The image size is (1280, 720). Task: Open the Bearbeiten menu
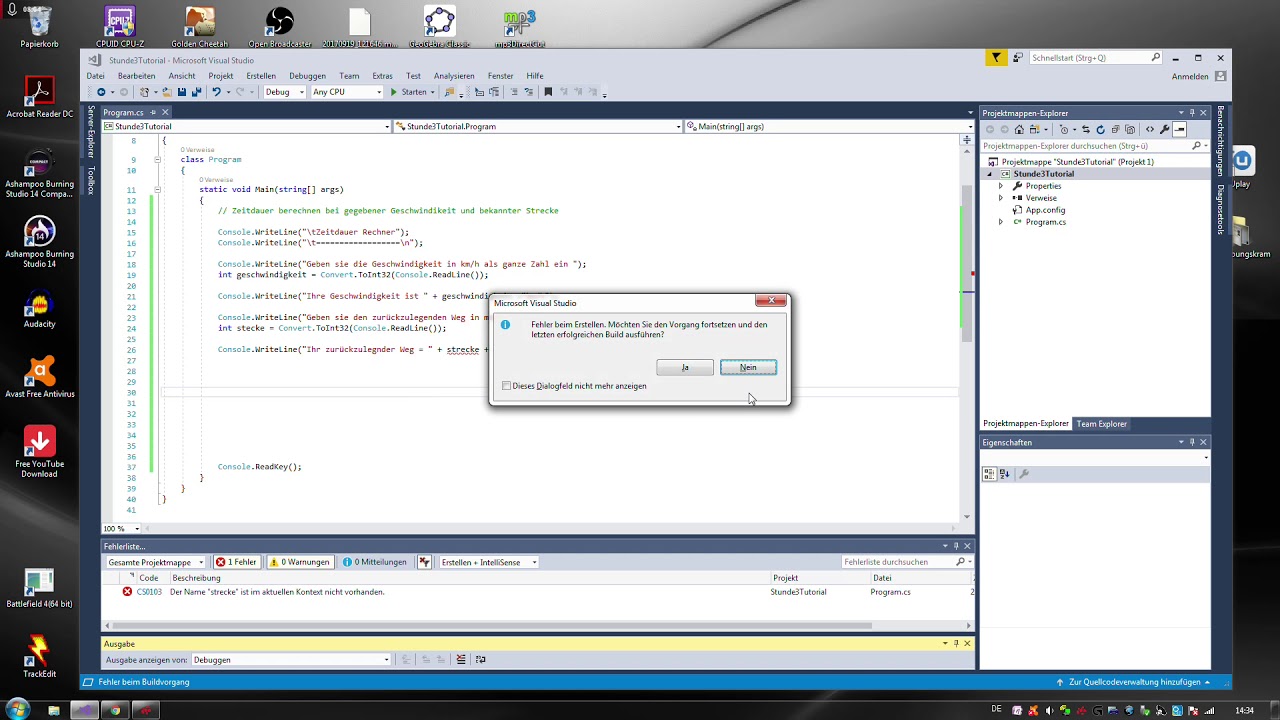tap(136, 76)
